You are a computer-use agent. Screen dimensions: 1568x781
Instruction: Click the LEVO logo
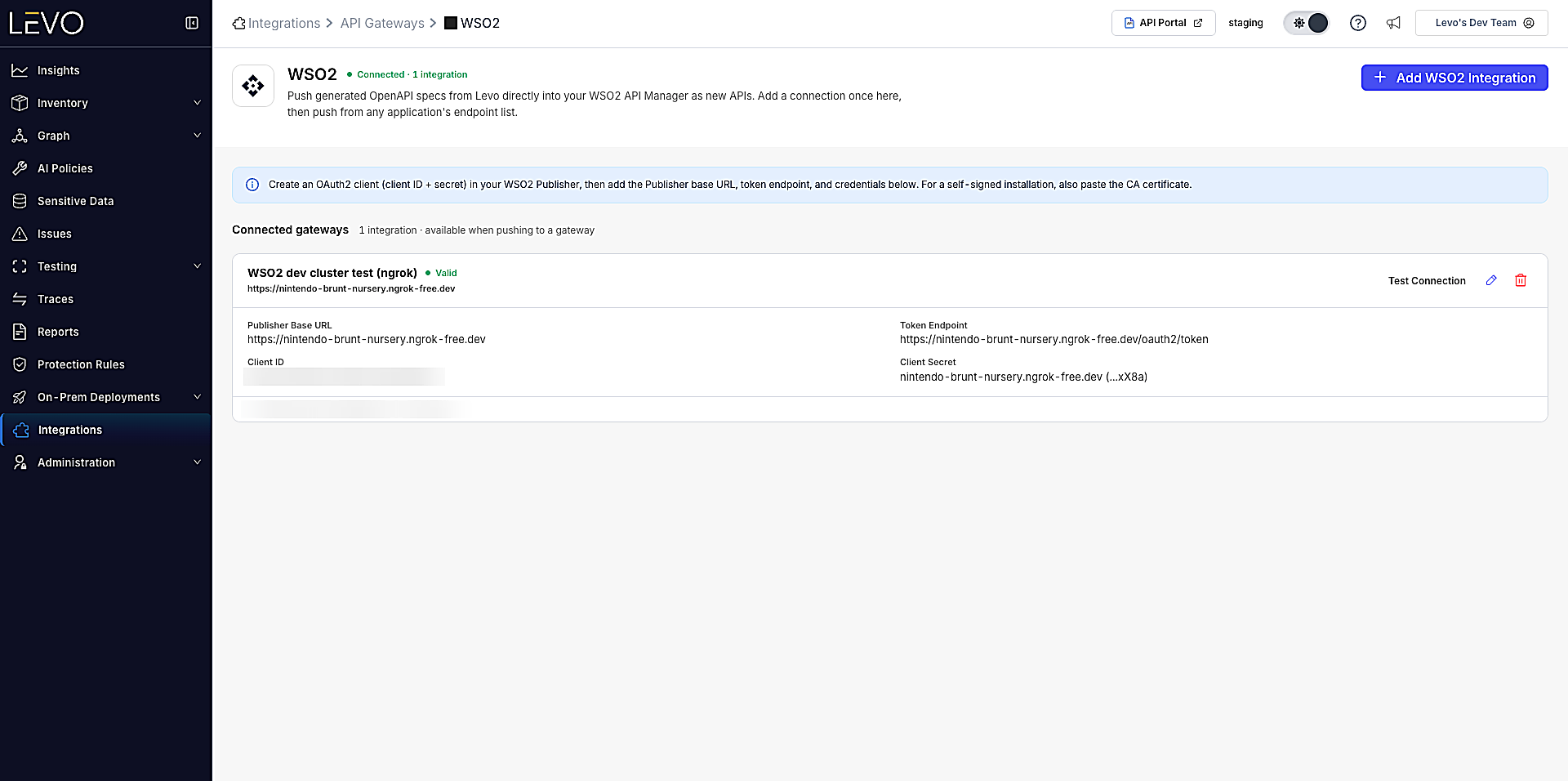click(x=47, y=23)
